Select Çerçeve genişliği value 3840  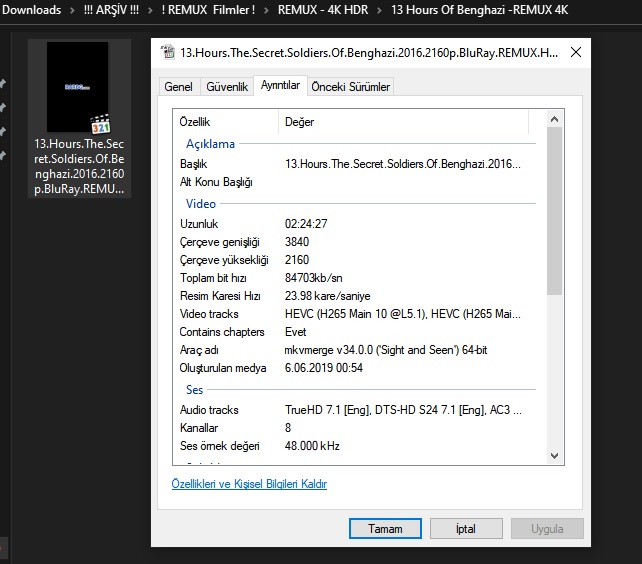297,242
